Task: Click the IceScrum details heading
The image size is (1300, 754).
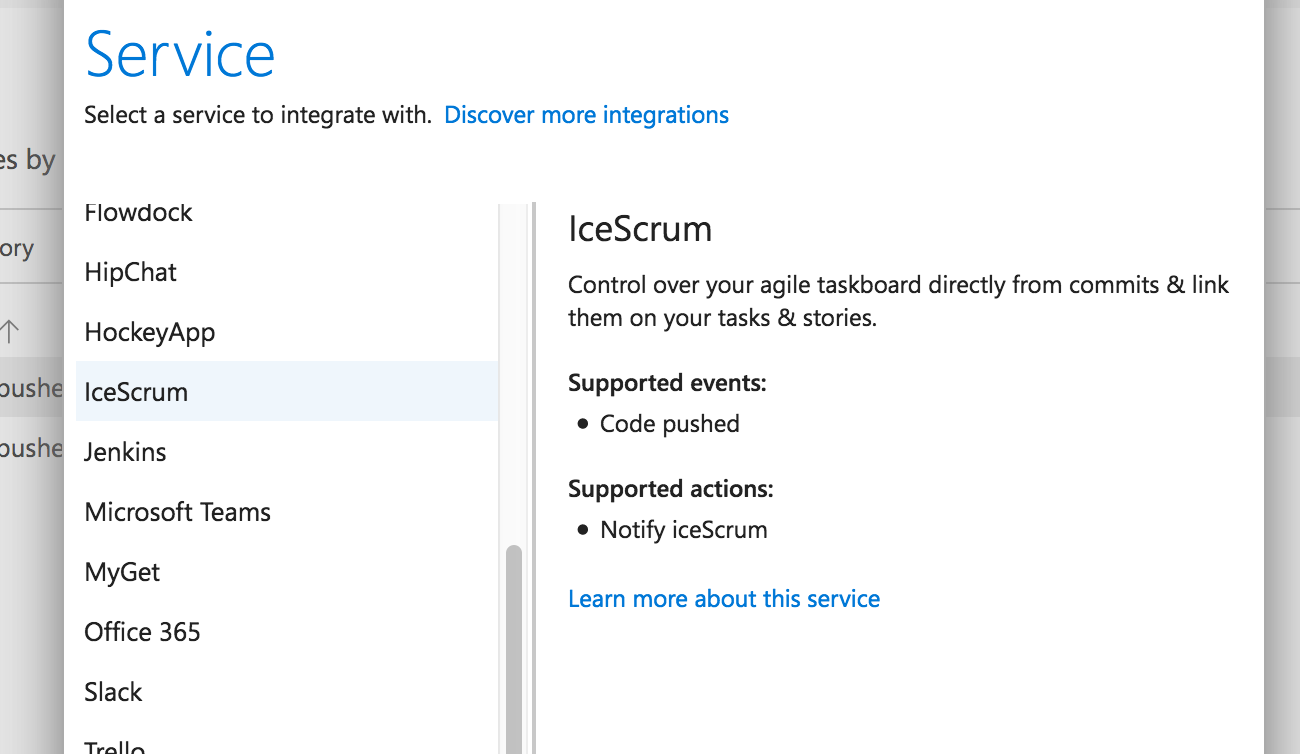Action: tap(640, 229)
